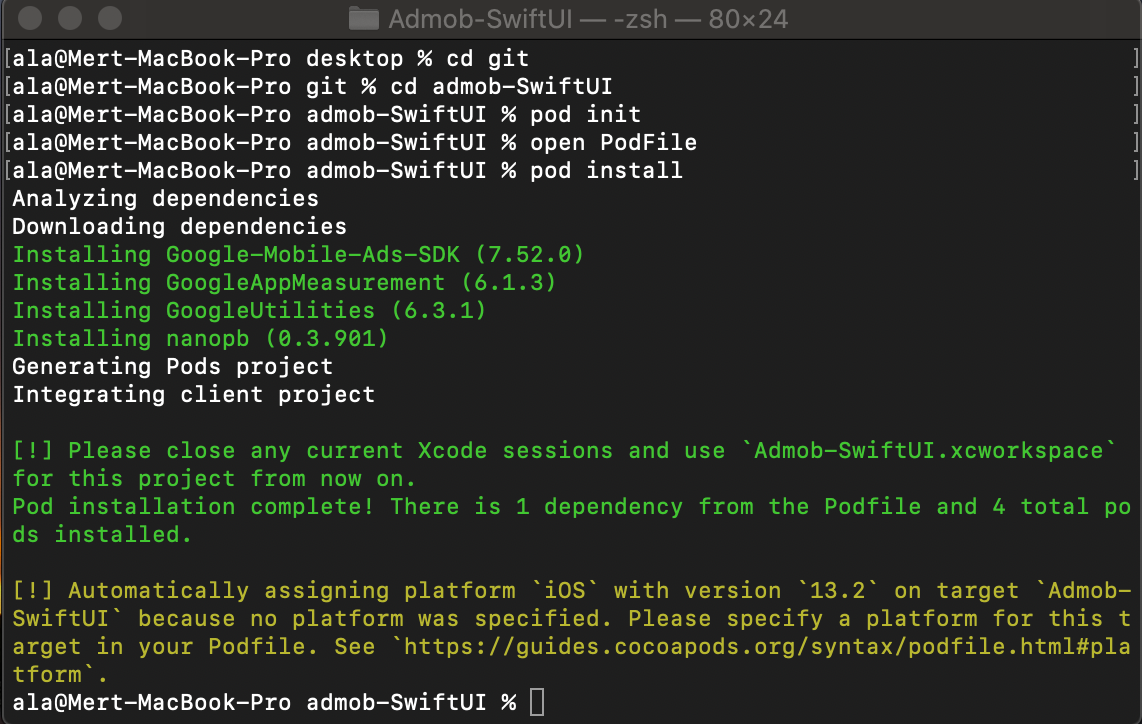Click 'Installing GoogleUtilities (6.3.1)' line
The width and height of the screenshot is (1142, 724).
click(249, 310)
